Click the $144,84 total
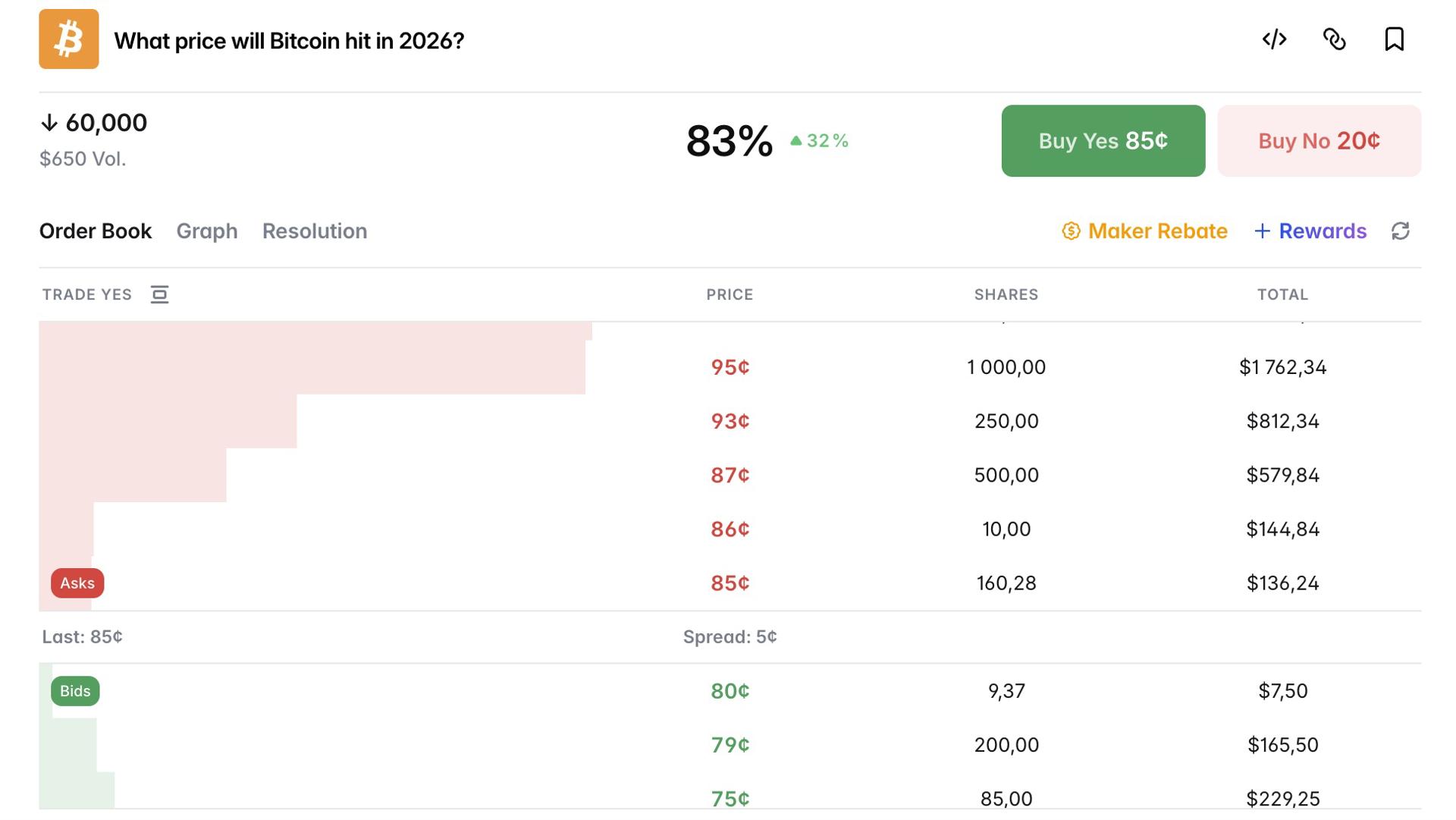 click(x=1283, y=529)
